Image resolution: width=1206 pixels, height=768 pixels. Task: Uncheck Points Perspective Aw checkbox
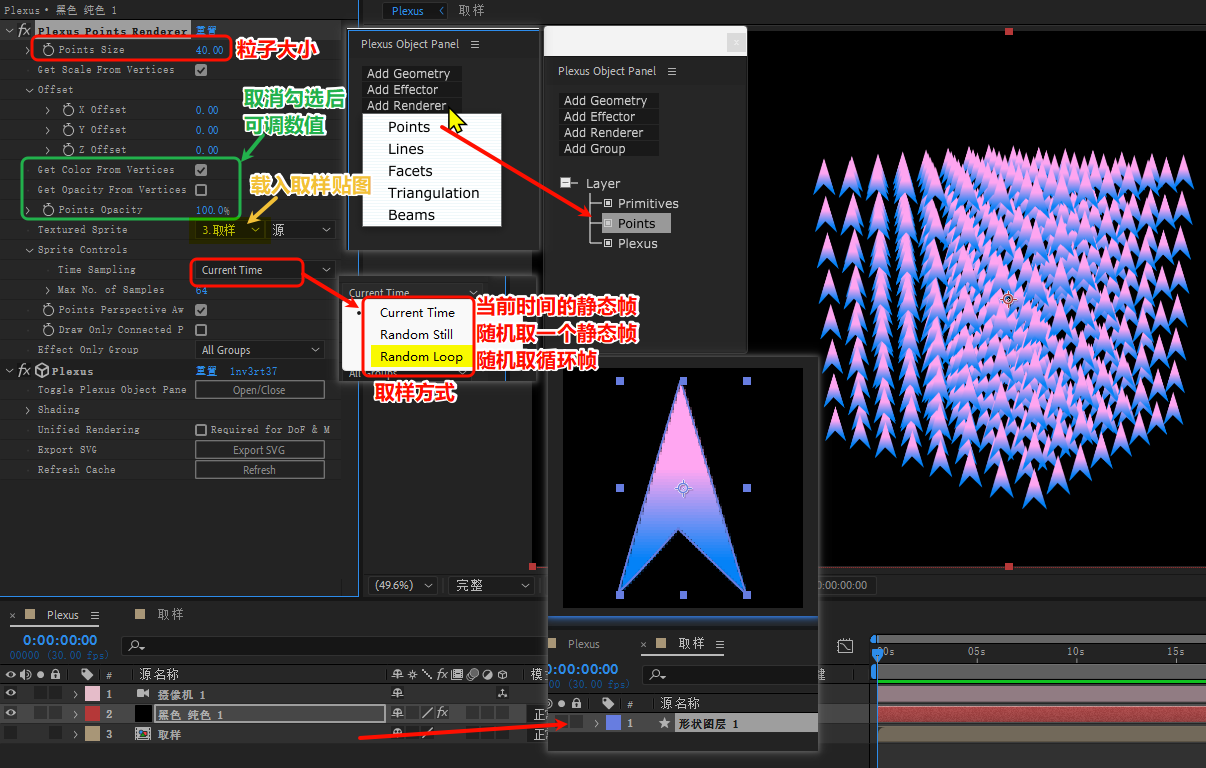coord(201,310)
